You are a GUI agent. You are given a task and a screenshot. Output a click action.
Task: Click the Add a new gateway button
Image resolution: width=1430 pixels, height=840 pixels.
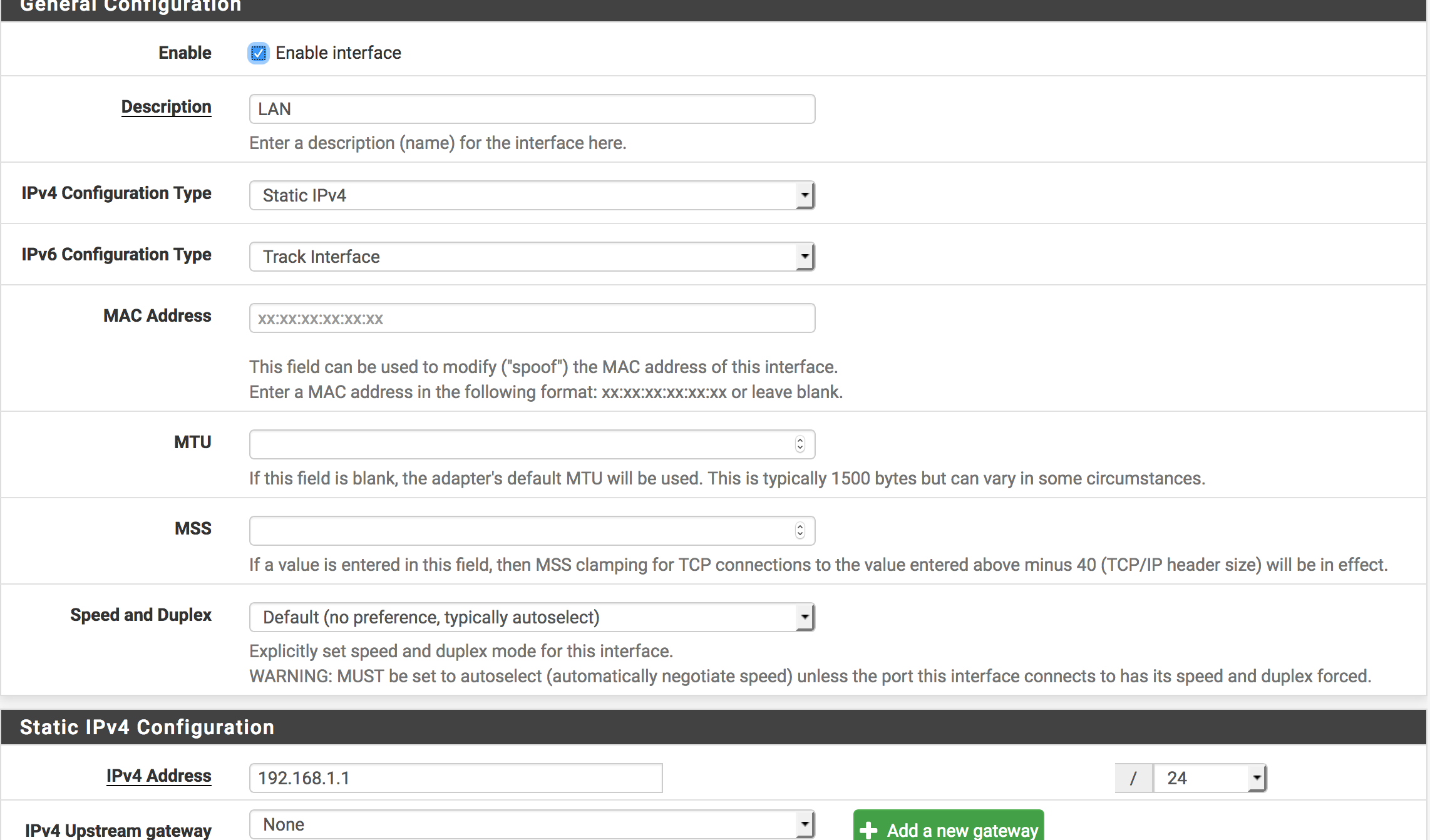[962, 829]
